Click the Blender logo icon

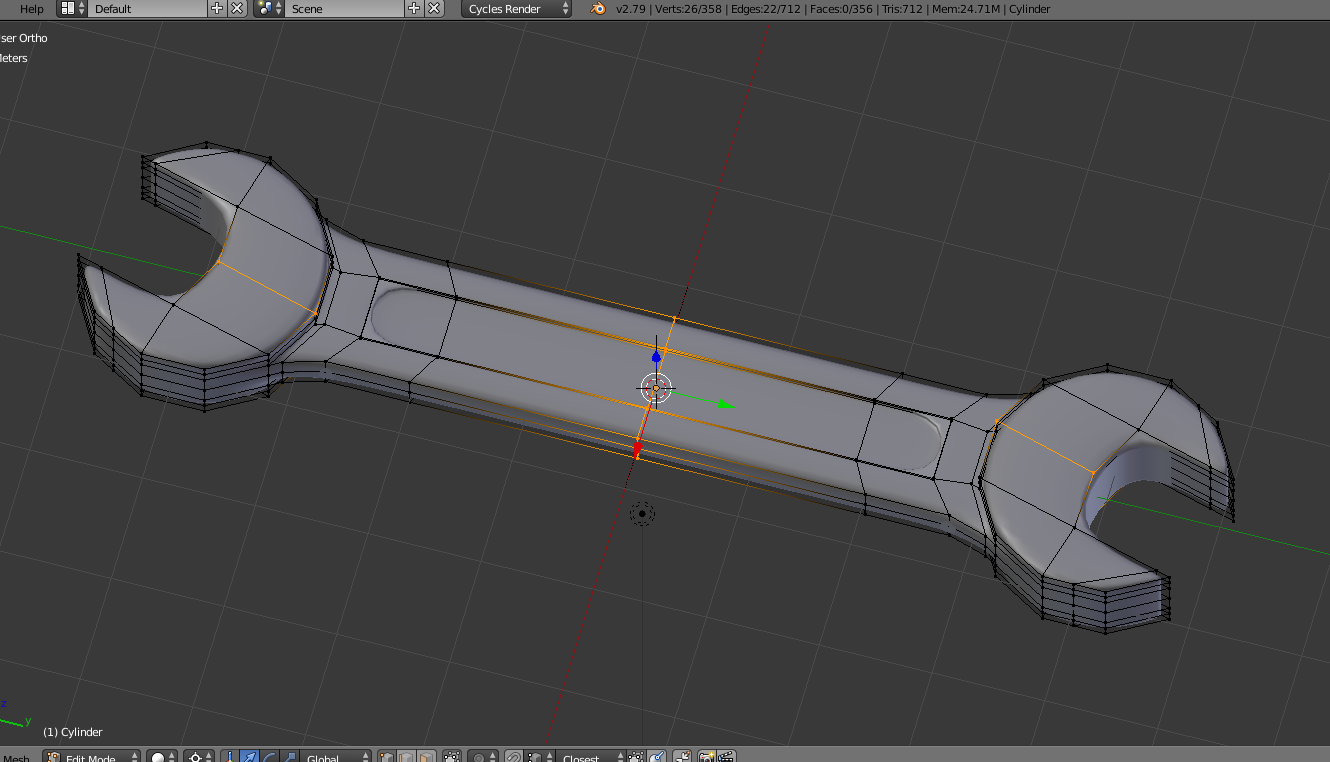tap(598, 8)
